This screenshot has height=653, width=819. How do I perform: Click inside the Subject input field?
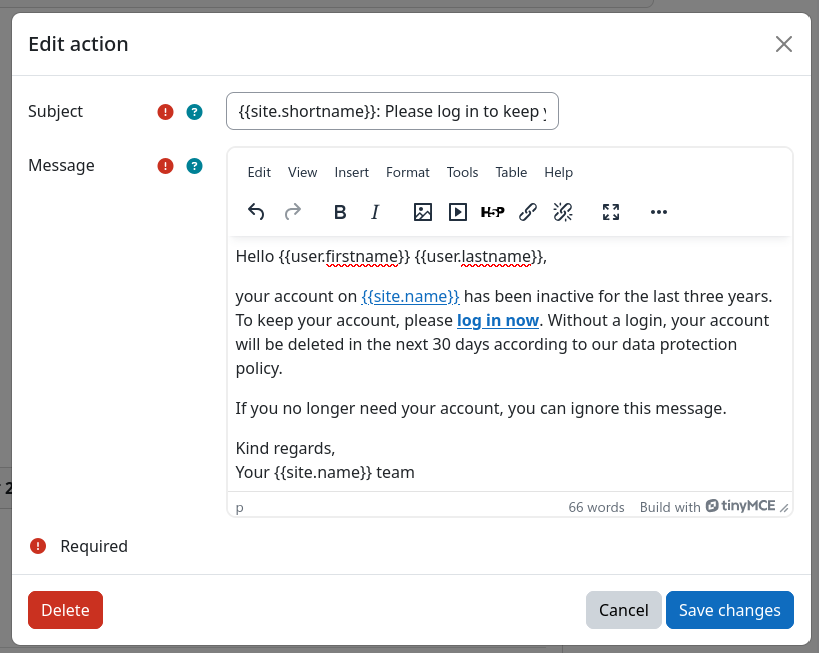point(392,111)
